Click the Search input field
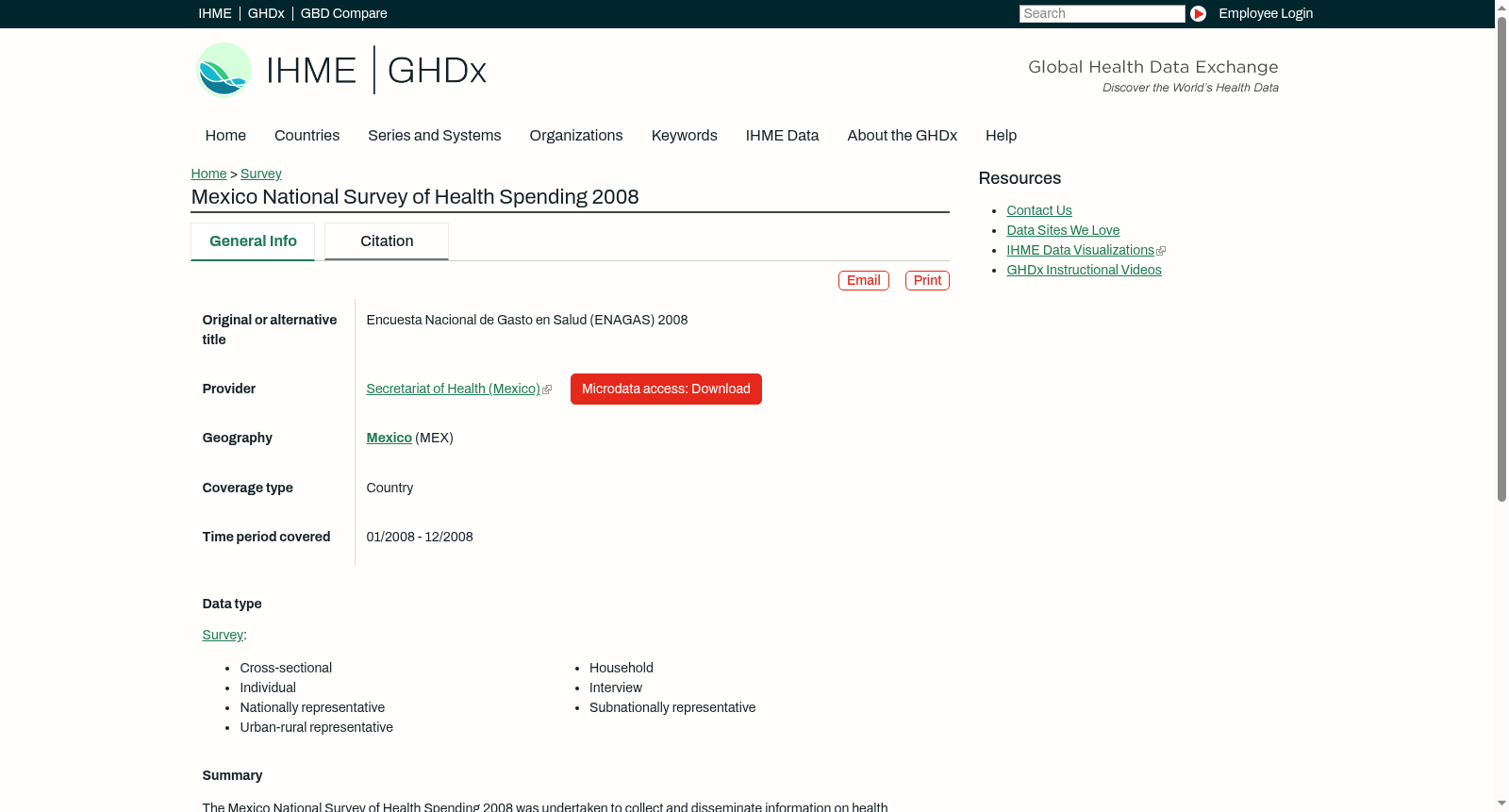Image resolution: width=1509 pixels, height=812 pixels. click(1102, 13)
